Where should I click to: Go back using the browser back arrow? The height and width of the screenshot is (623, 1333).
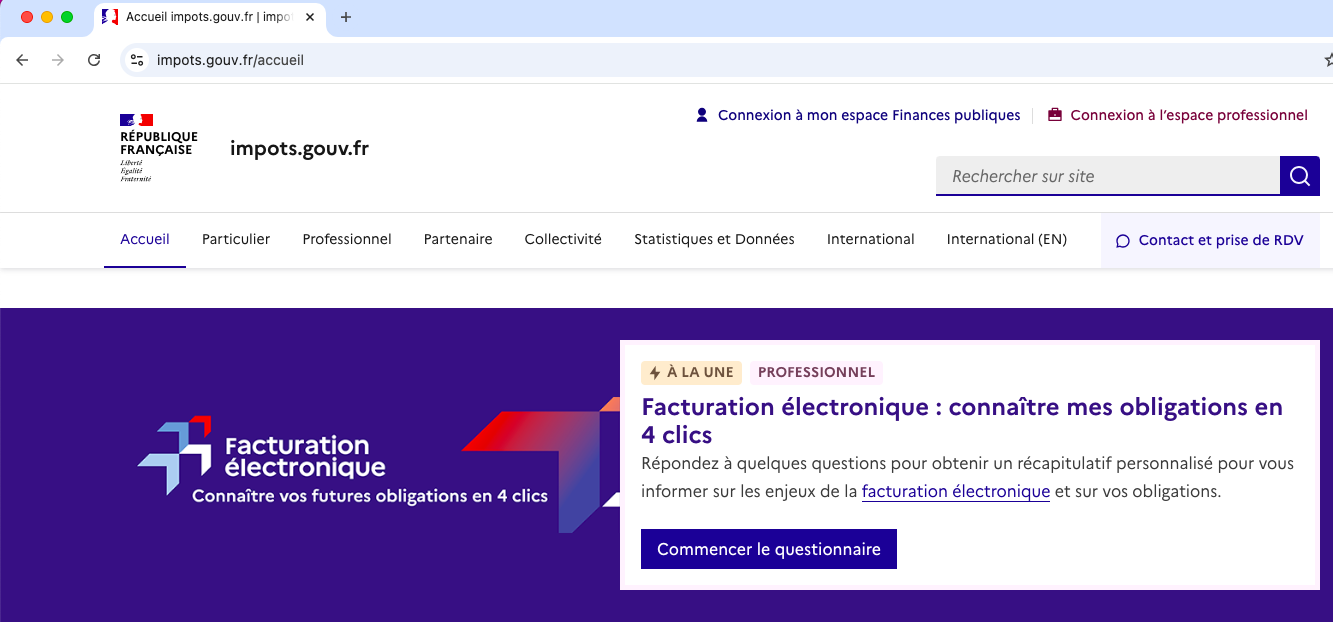(x=22, y=60)
